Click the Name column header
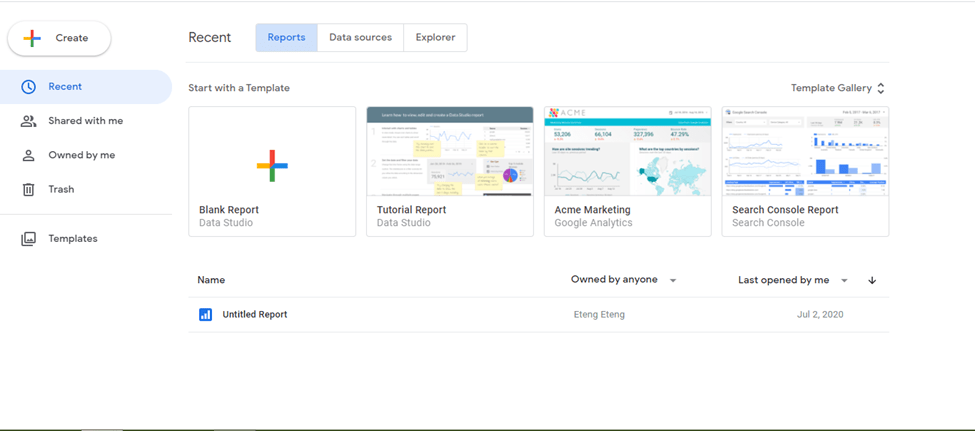 211,280
